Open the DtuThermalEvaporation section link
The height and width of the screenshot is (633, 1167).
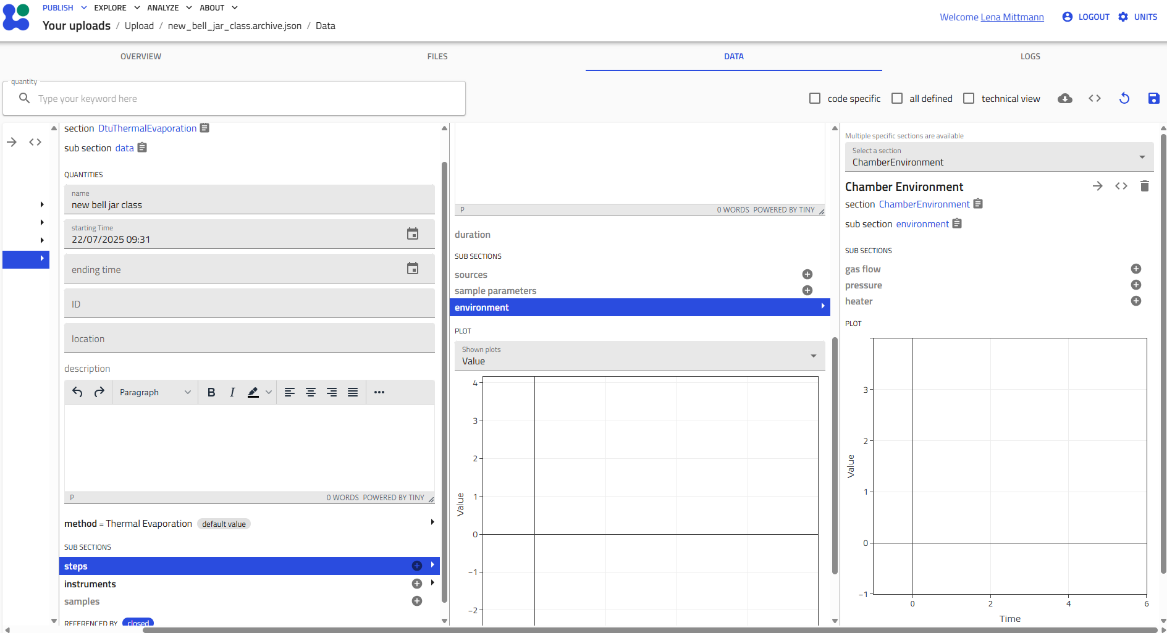pyautogui.click(x=147, y=129)
